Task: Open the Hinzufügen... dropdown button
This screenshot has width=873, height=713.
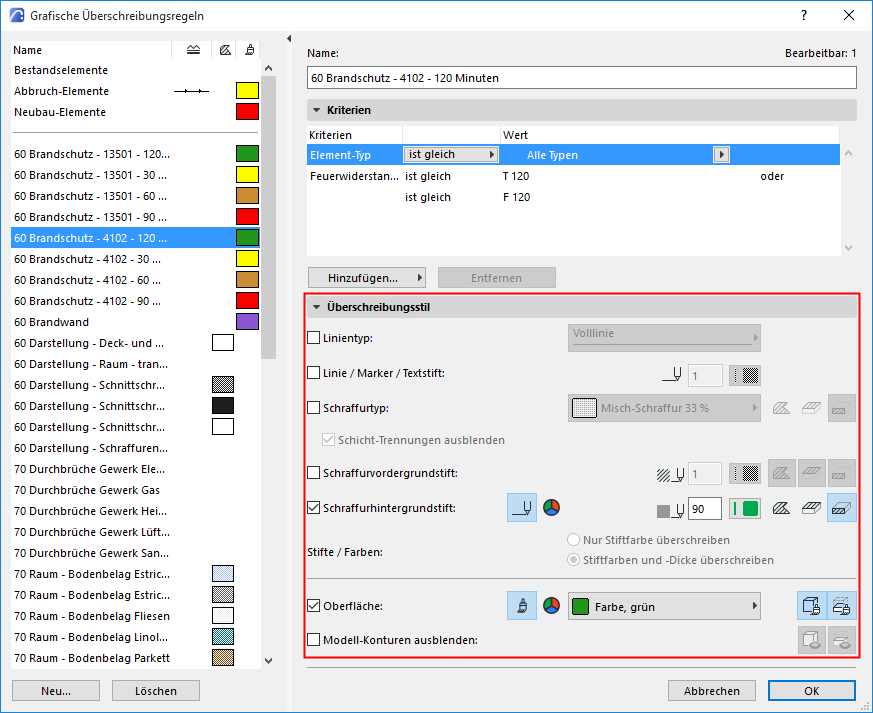Action: pyautogui.click(x=367, y=278)
